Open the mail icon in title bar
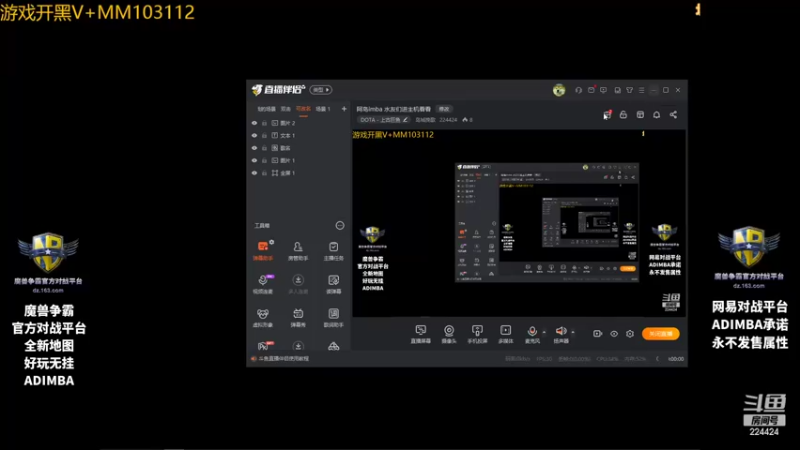 click(x=591, y=90)
